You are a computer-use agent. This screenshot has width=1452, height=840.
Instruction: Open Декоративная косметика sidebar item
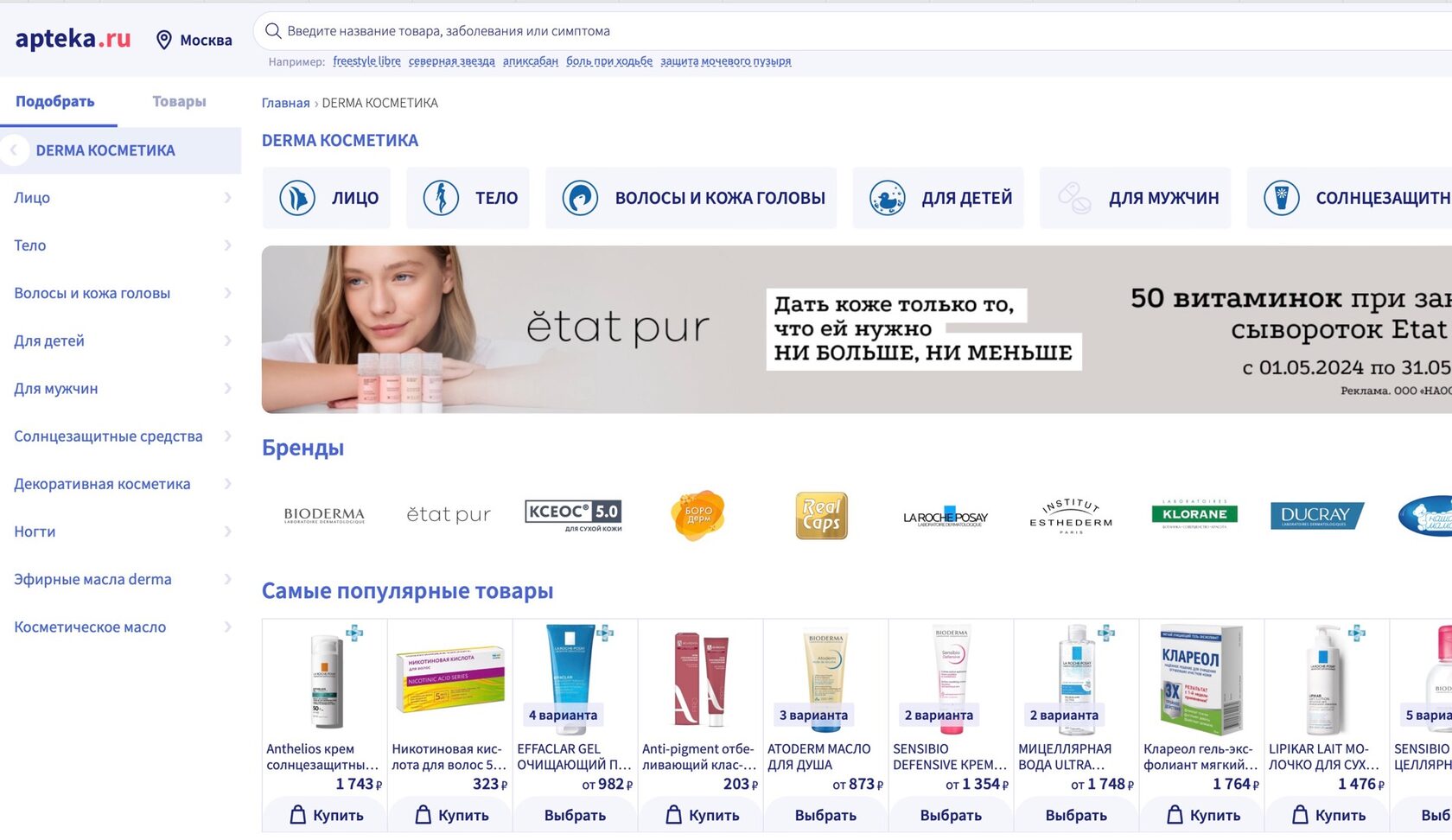(x=102, y=484)
